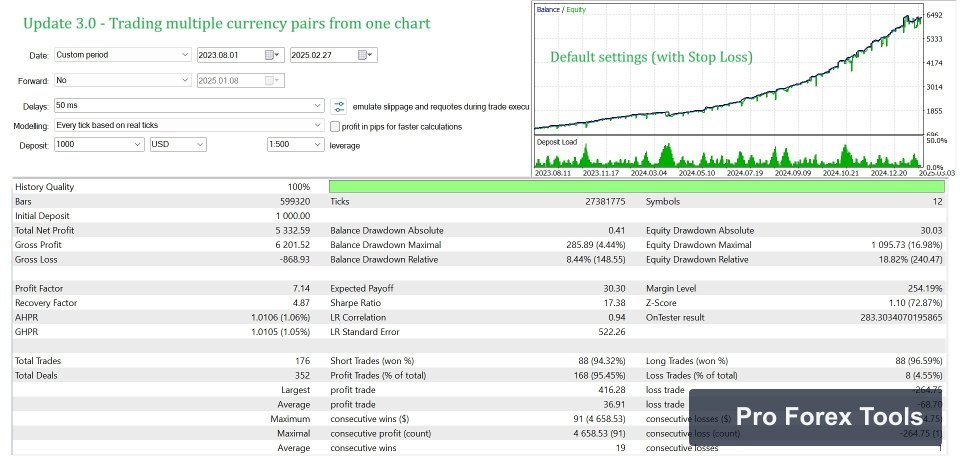Screen dimensions: 960x462
Task: Select the LR Standard Error value 522.26
Action: pyautogui.click(x=612, y=332)
